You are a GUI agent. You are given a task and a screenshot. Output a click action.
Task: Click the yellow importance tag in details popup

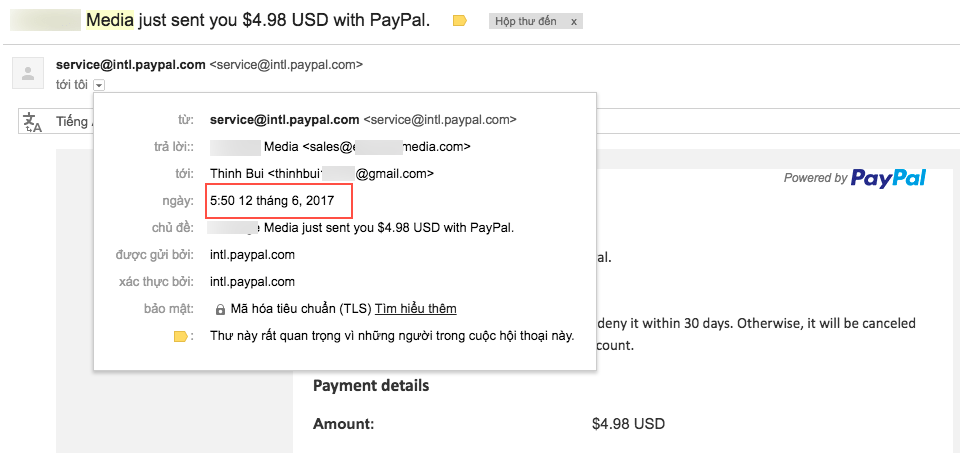181,337
